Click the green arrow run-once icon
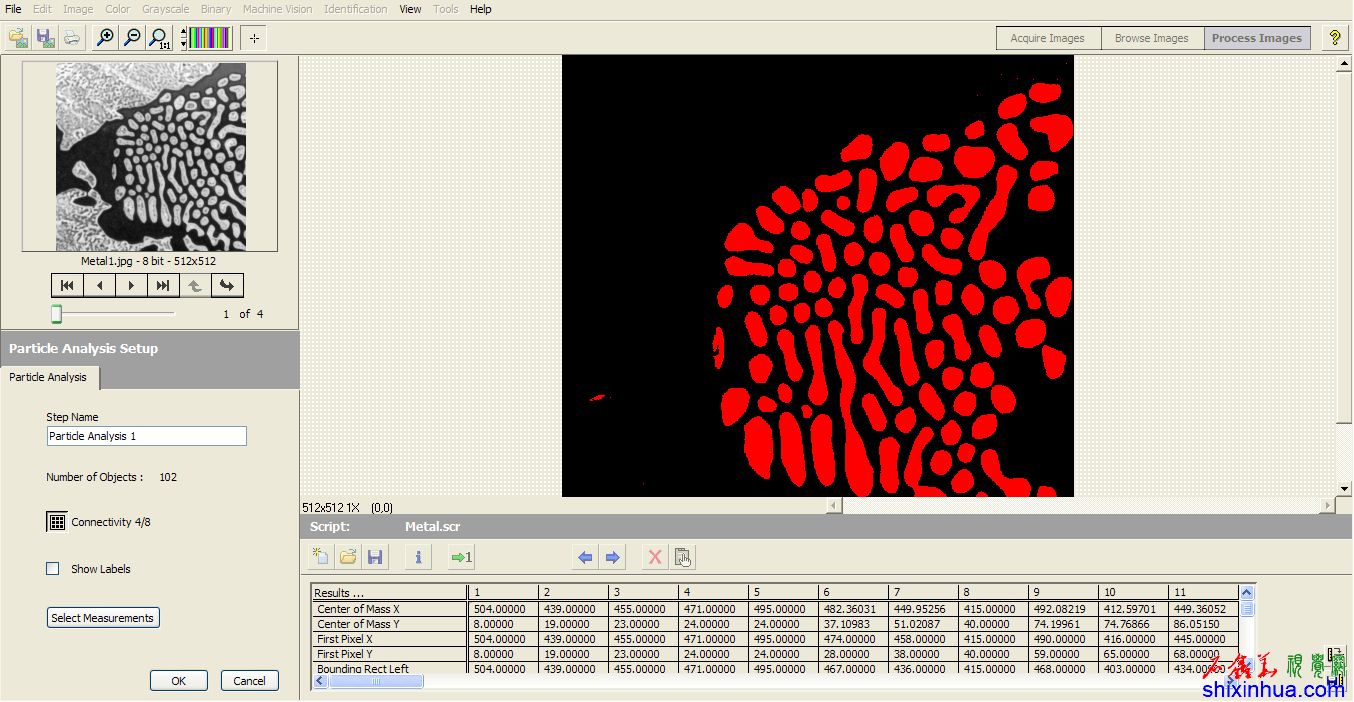1354x702 pixels. [461, 557]
